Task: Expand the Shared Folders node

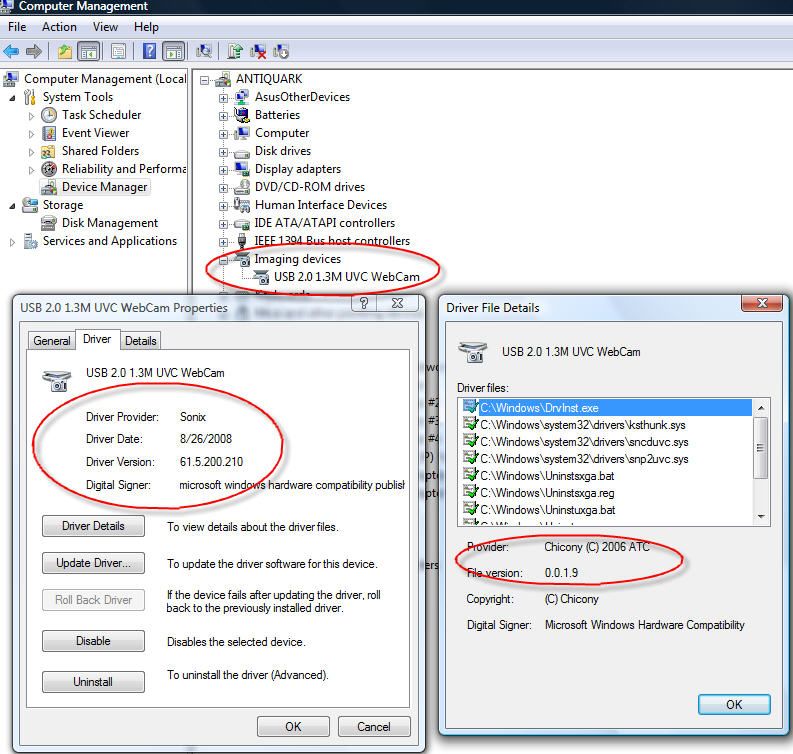Action: [31, 152]
